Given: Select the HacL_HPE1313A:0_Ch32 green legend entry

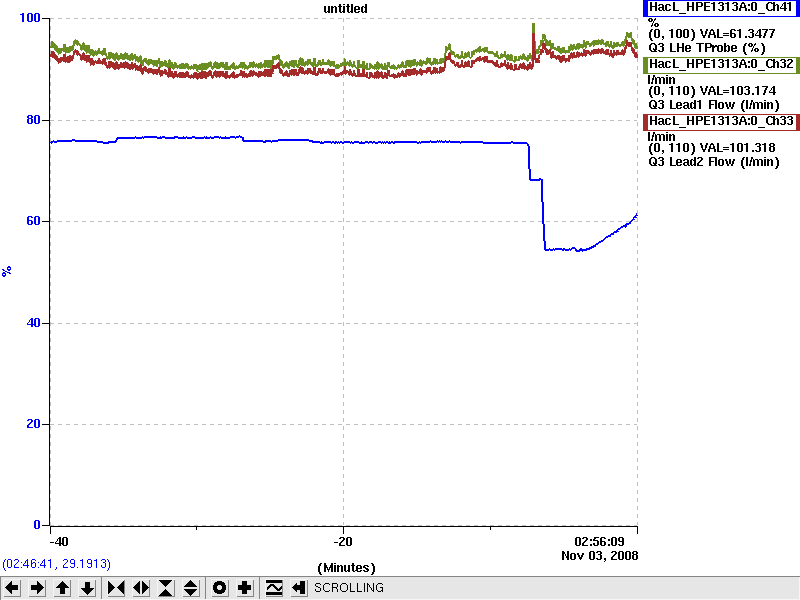Looking at the screenshot, I should (x=721, y=64).
